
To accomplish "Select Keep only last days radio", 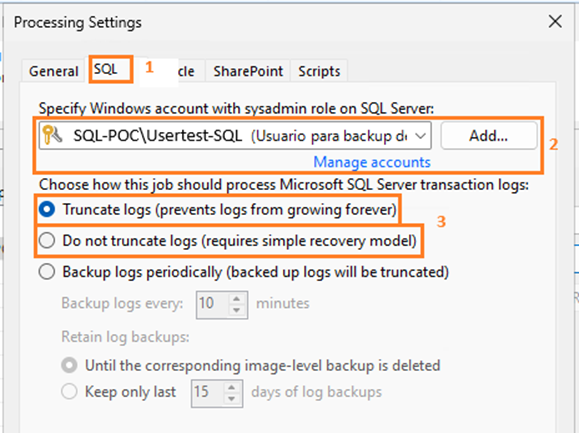I will (69, 392).
